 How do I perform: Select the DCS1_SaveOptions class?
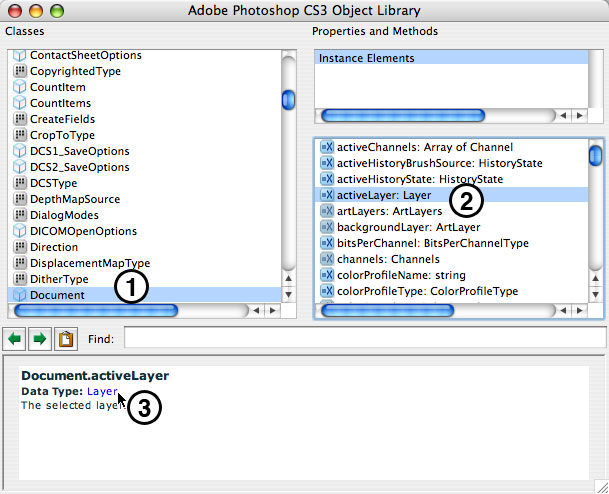coord(80,151)
